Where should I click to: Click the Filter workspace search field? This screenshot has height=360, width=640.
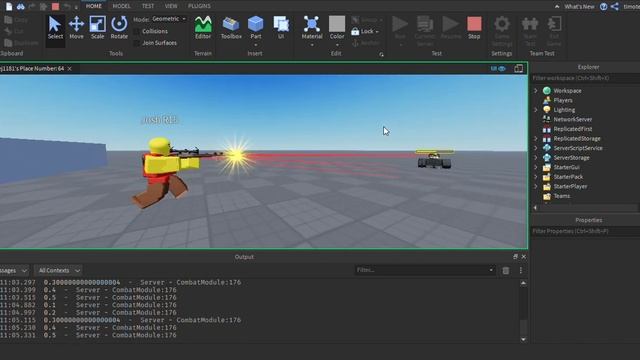[586, 78]
